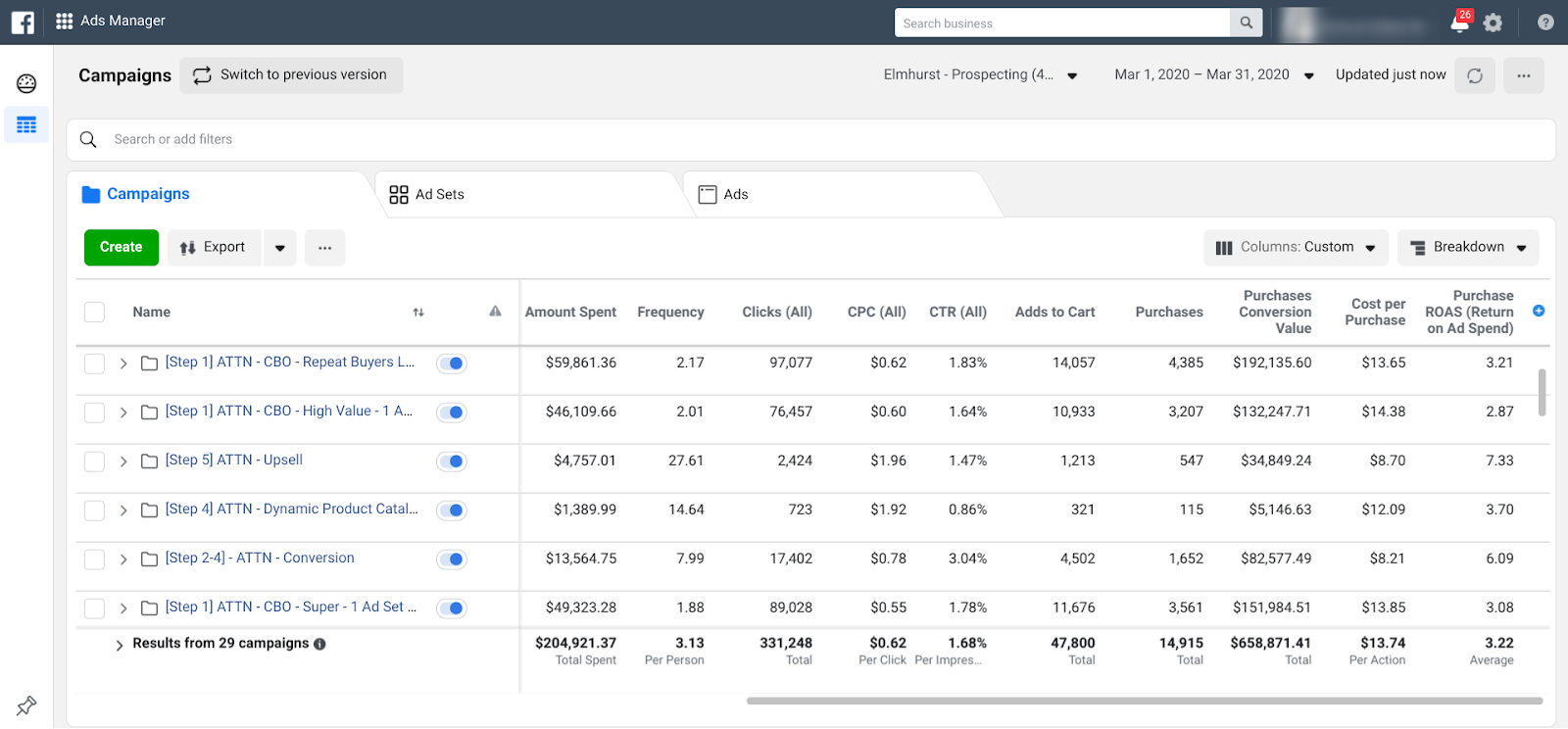Click the Facebook logo icon
Image resolution: width=1568 pixels, height=729 pixels.
23,22
